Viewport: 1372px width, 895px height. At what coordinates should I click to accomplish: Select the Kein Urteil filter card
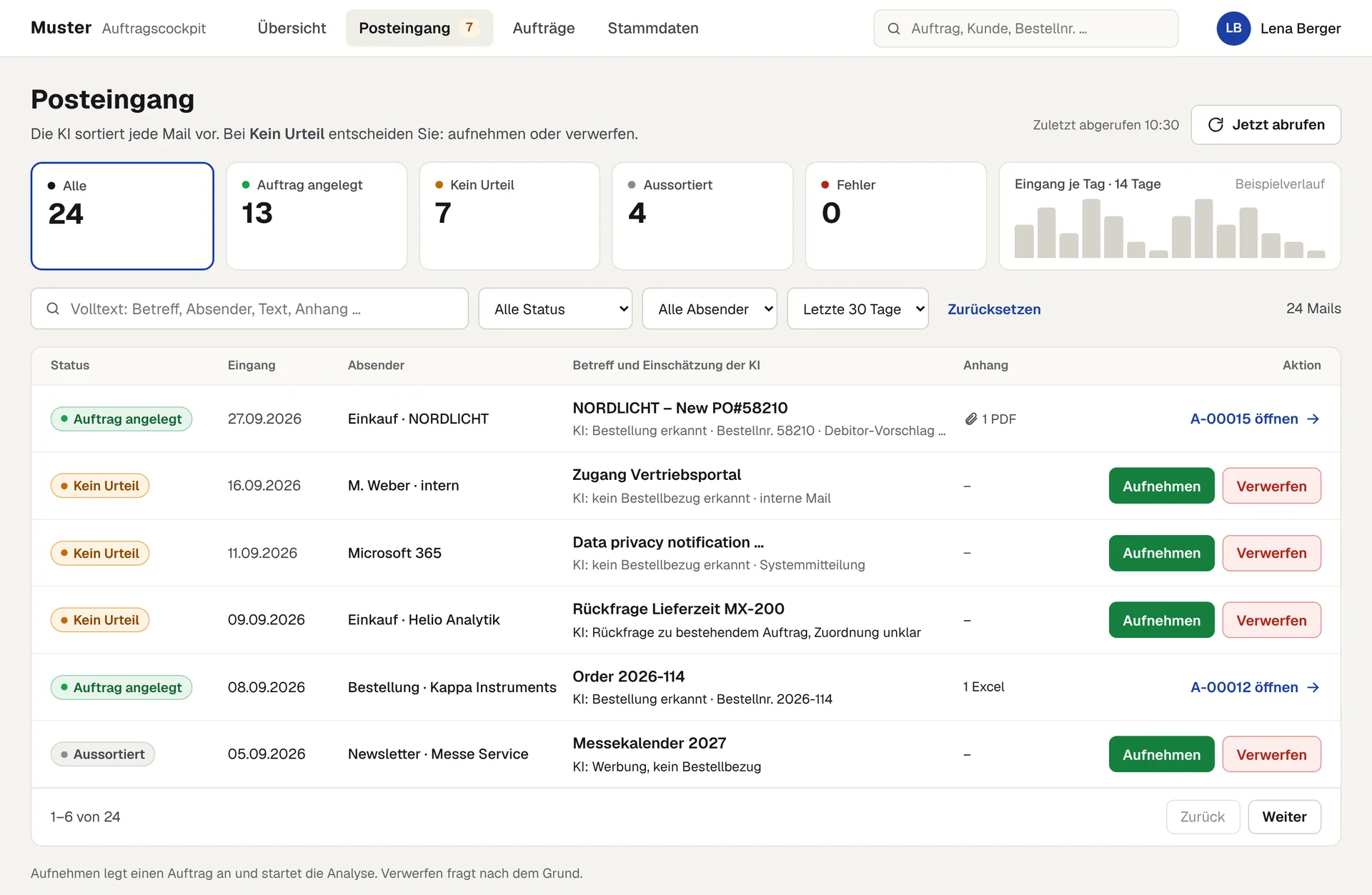509,216
